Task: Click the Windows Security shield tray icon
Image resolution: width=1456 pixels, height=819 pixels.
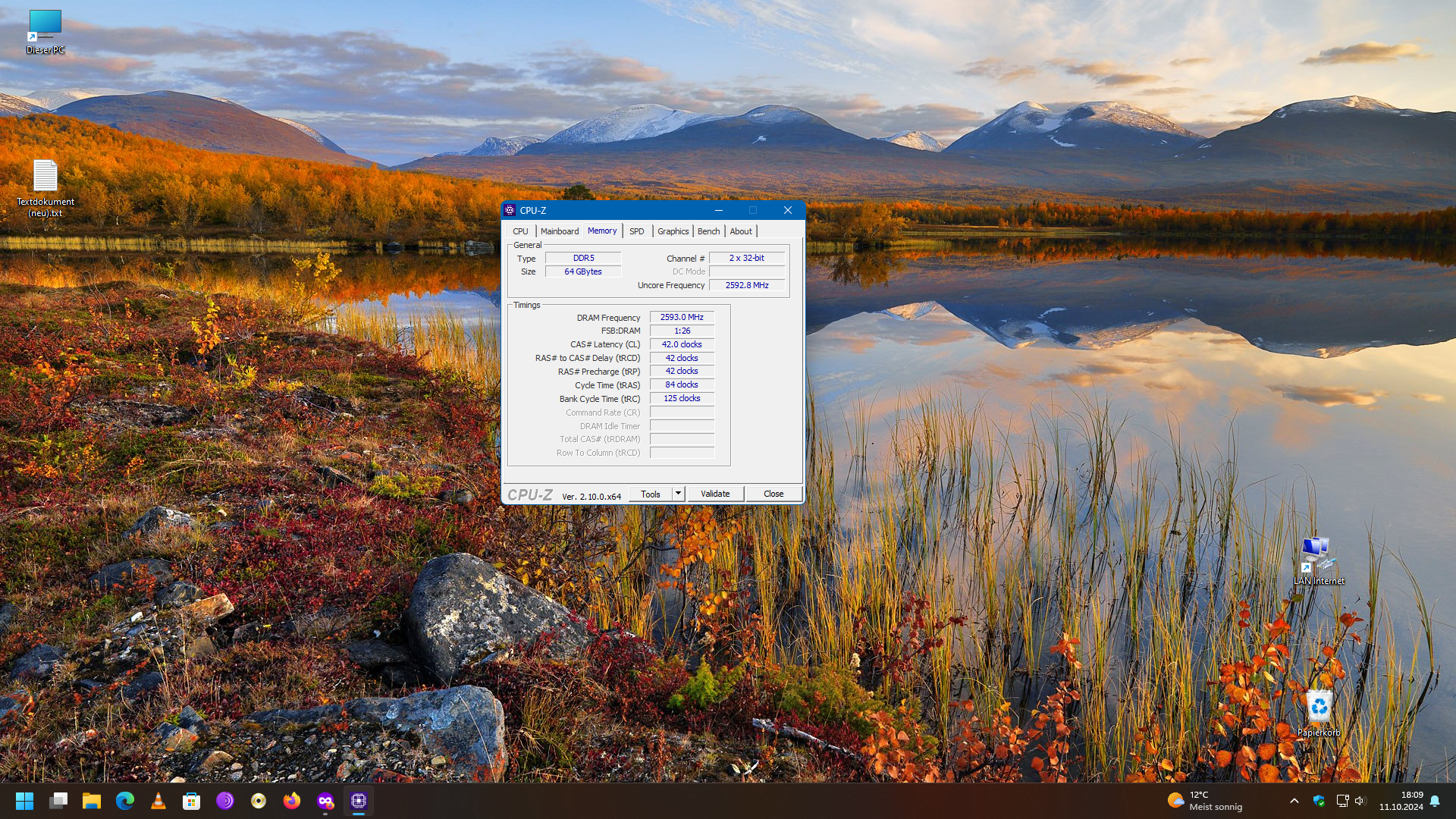Action: [1319, 801]
